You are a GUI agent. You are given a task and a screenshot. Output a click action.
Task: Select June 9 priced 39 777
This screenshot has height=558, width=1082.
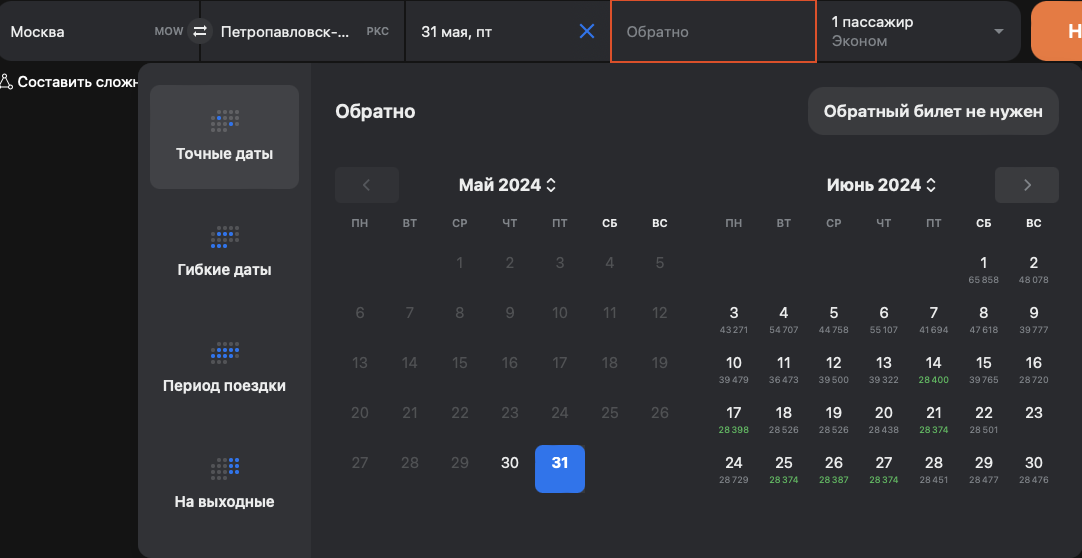click(x=1033, y=319)
